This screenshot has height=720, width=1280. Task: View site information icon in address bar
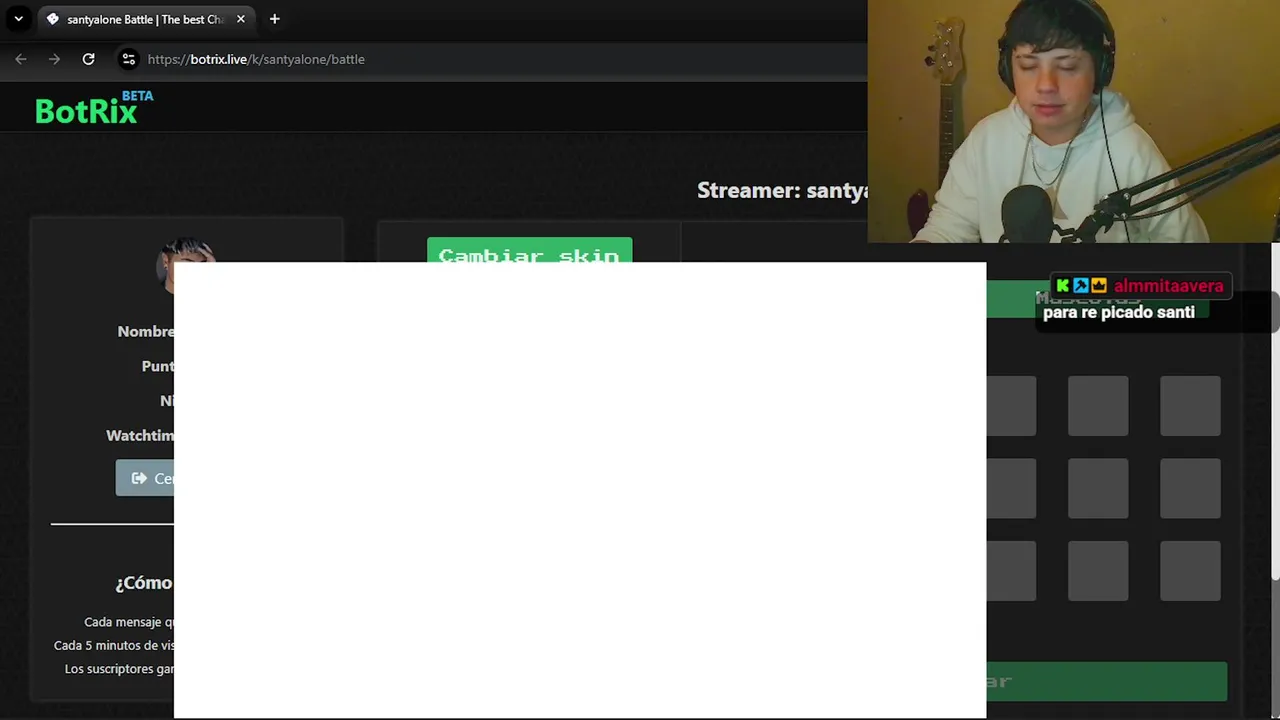(128, 59)
